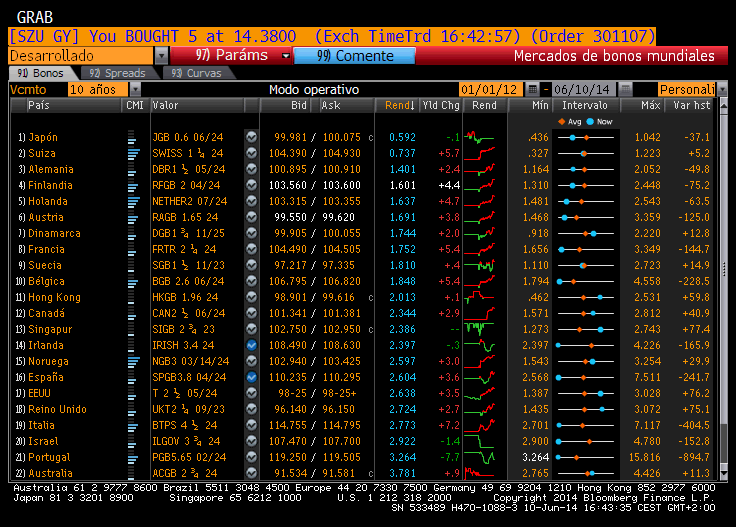Screen dimensions: 736x527
Task: Click the check icon in the Alemania row
Action: (x=252, y=169)
